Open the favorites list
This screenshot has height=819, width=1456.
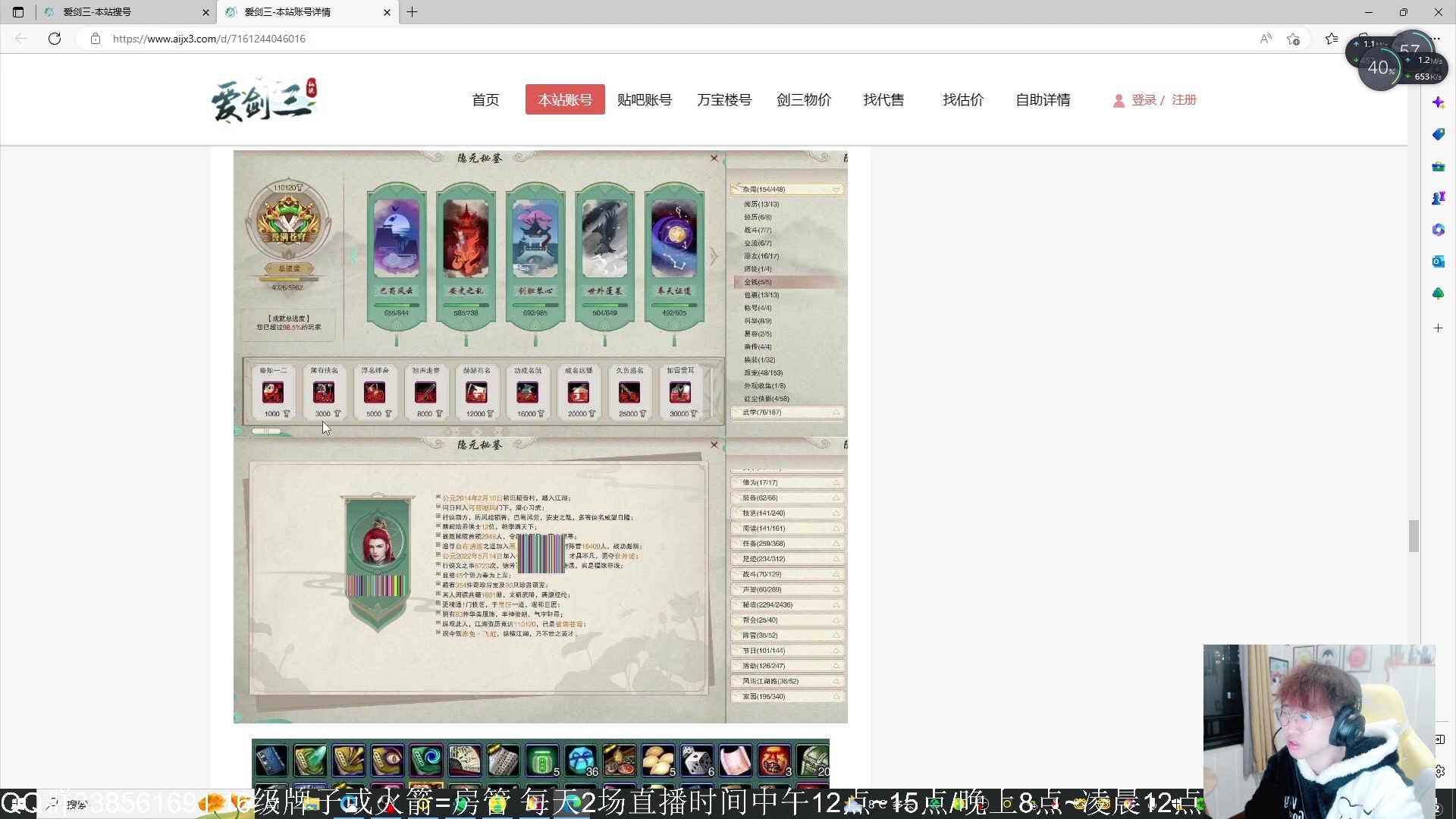pos(1332,39)
